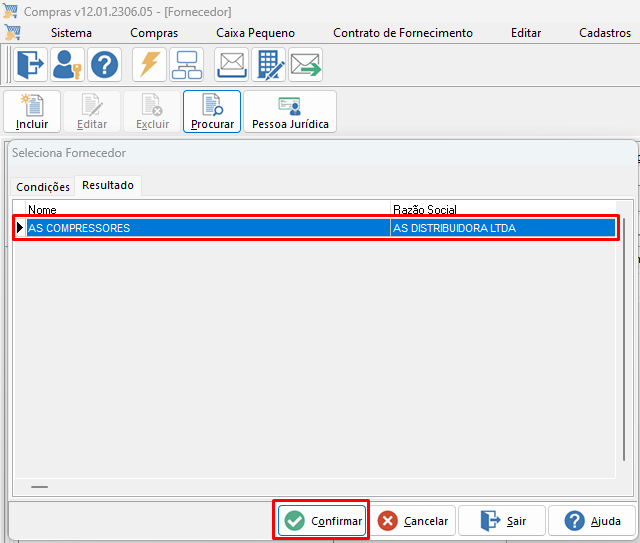Click the cart icon beside the Sistema menu
This screenshot has height=543, width=640.
[12, 32]
